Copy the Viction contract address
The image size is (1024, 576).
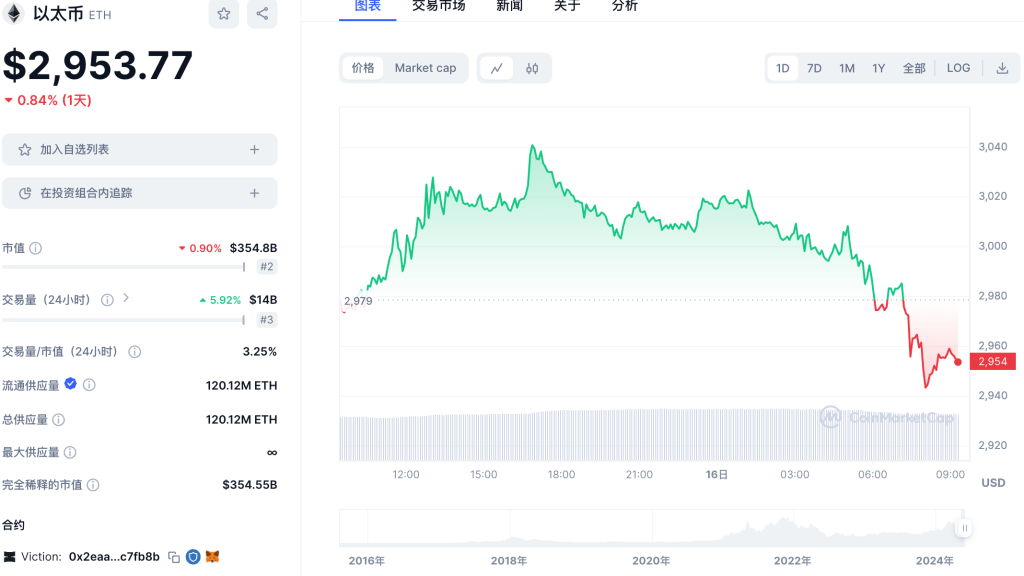click(x=174, y=556)
